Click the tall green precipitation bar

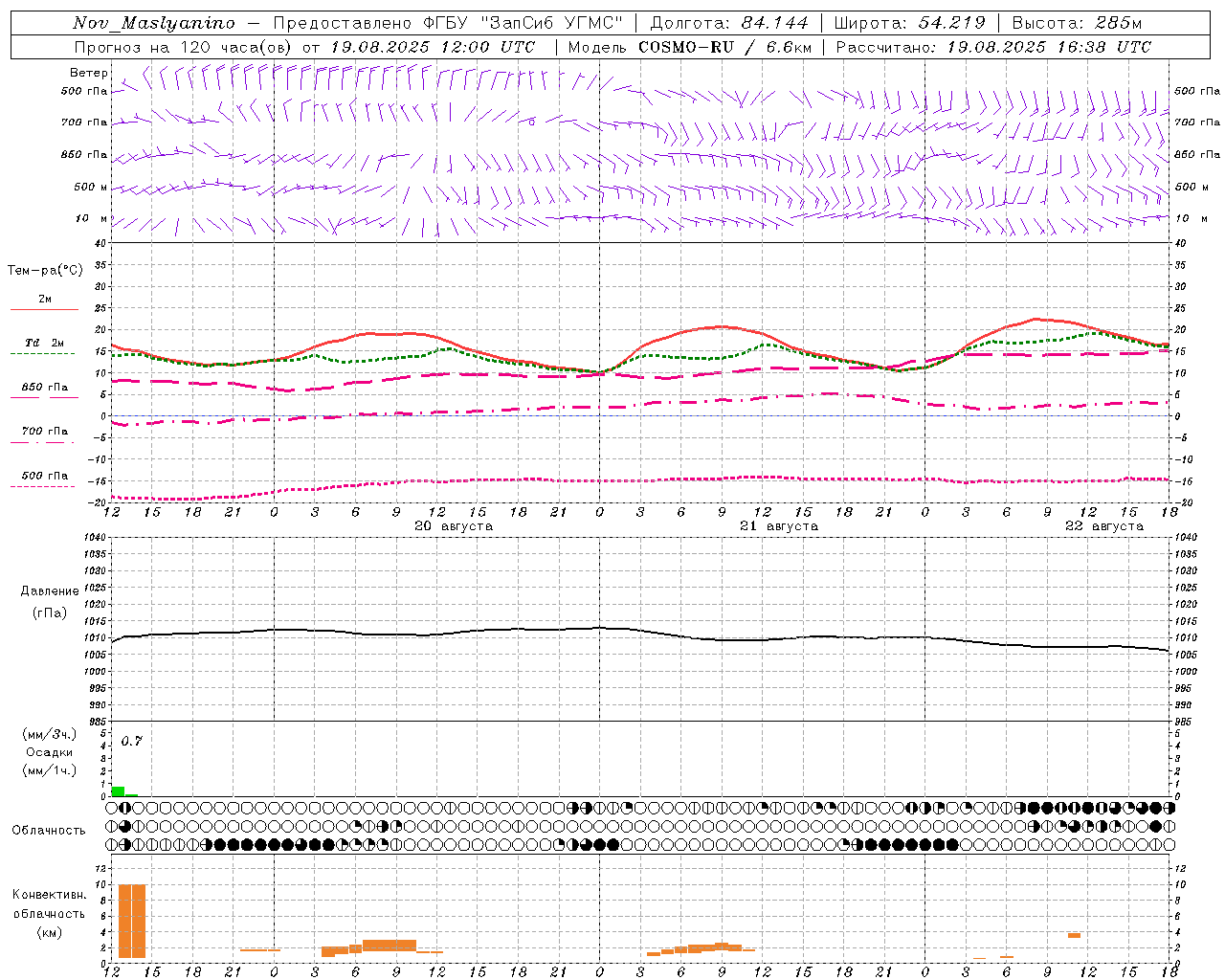click(118, 791)
